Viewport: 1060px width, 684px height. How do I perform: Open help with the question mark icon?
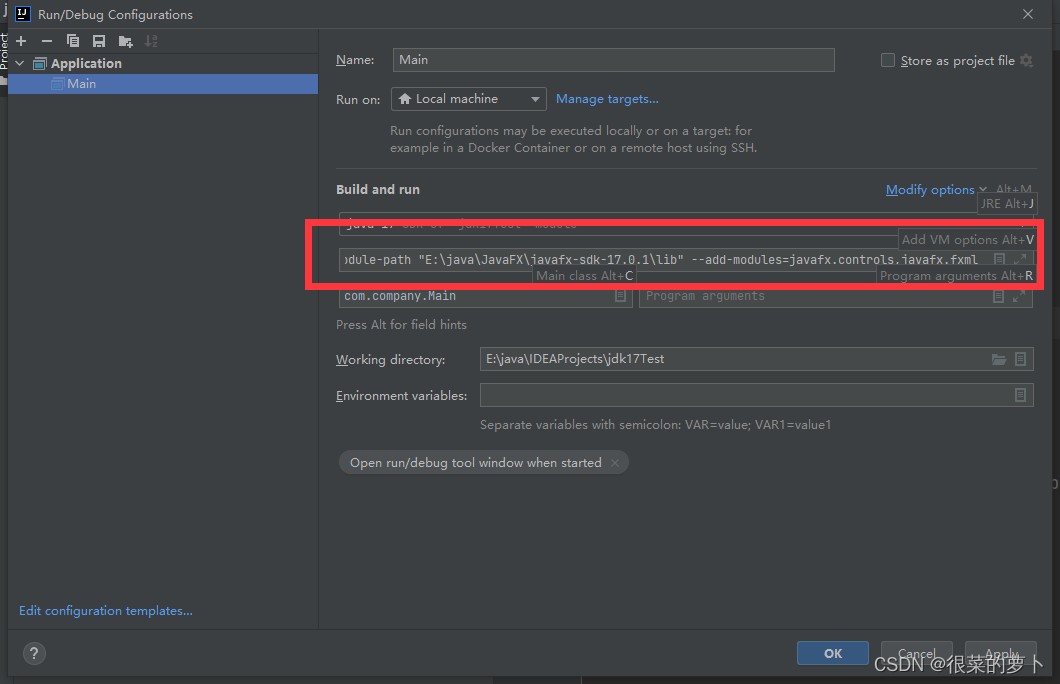pyautogui.click(x=34, y=653)
